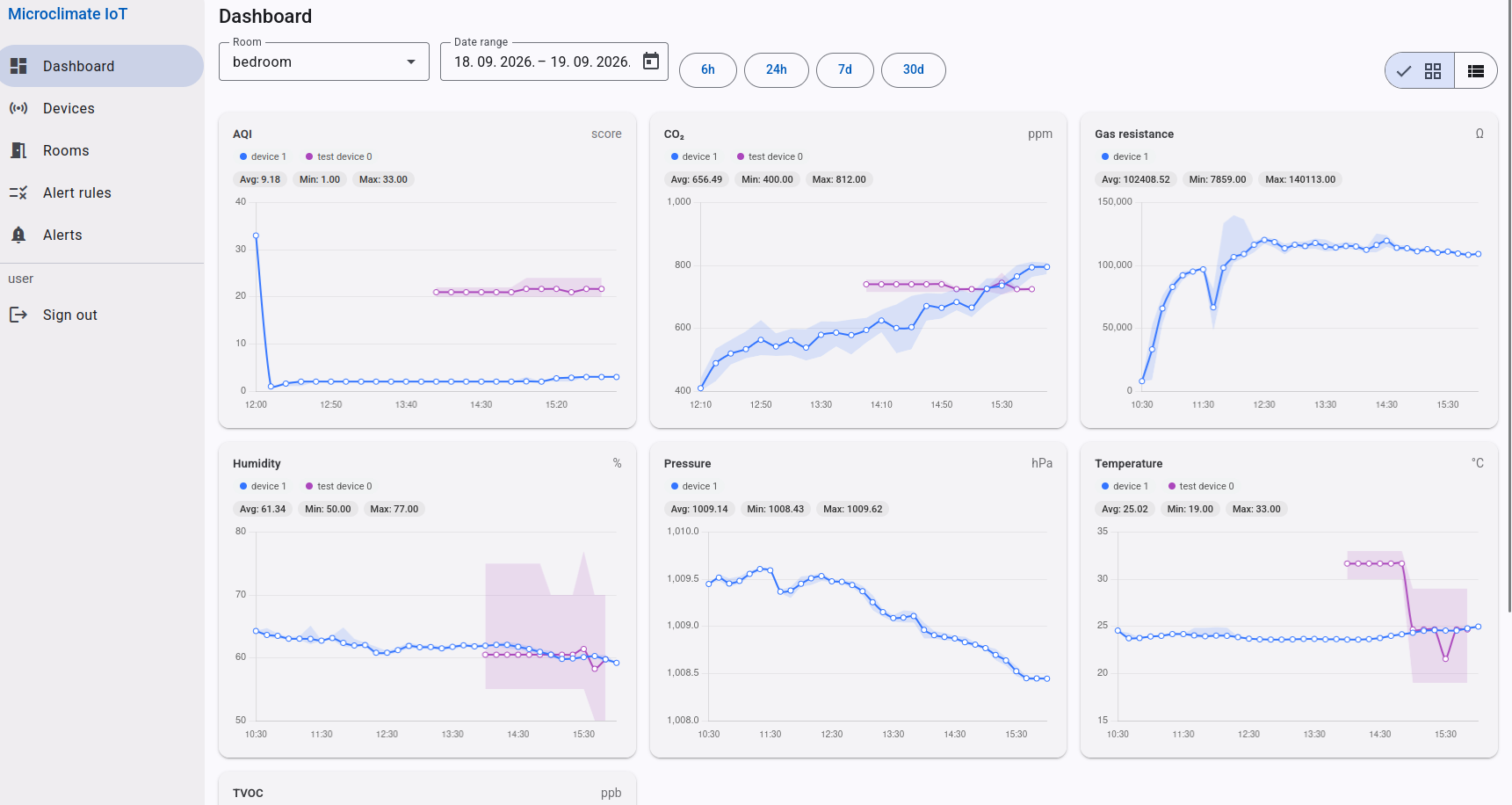Click the TVOC card title

click(x=248, y=793)
